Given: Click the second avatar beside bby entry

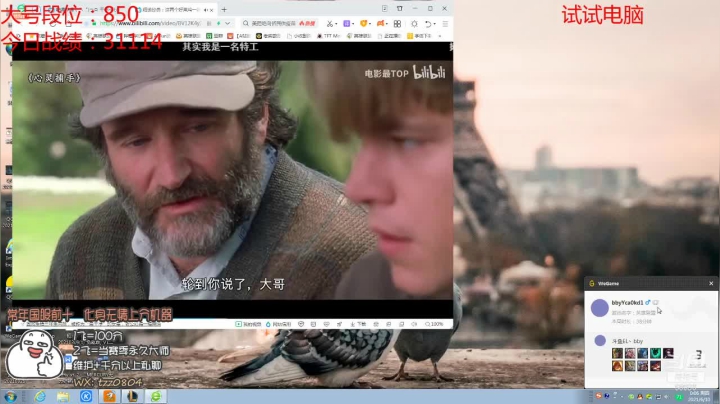Looking at the screenshot, I should click(x=600, y=340).
